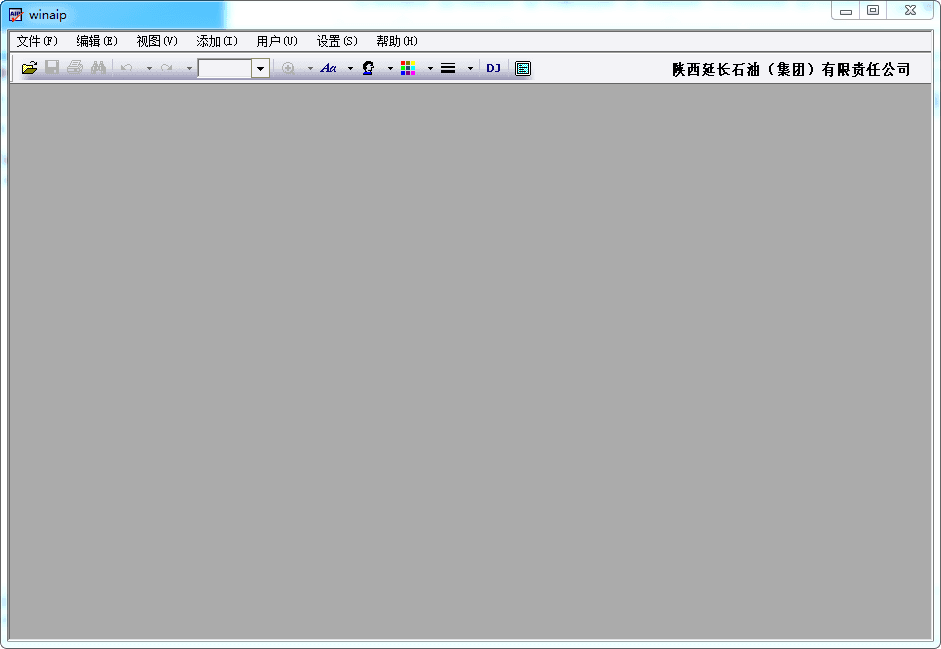Open the Redo history dropdown arrow
This screenshot has width=941, height=649.
[190, 68]
